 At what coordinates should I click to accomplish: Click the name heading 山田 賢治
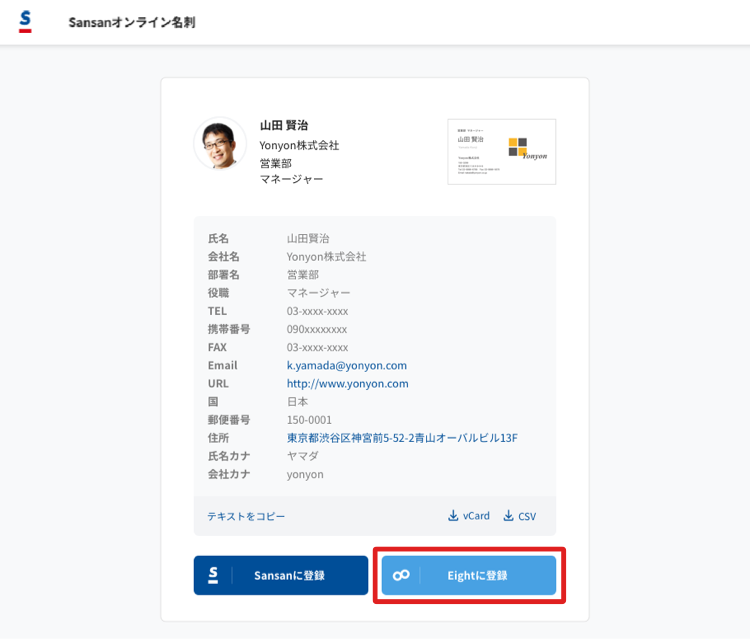[284, 125]
